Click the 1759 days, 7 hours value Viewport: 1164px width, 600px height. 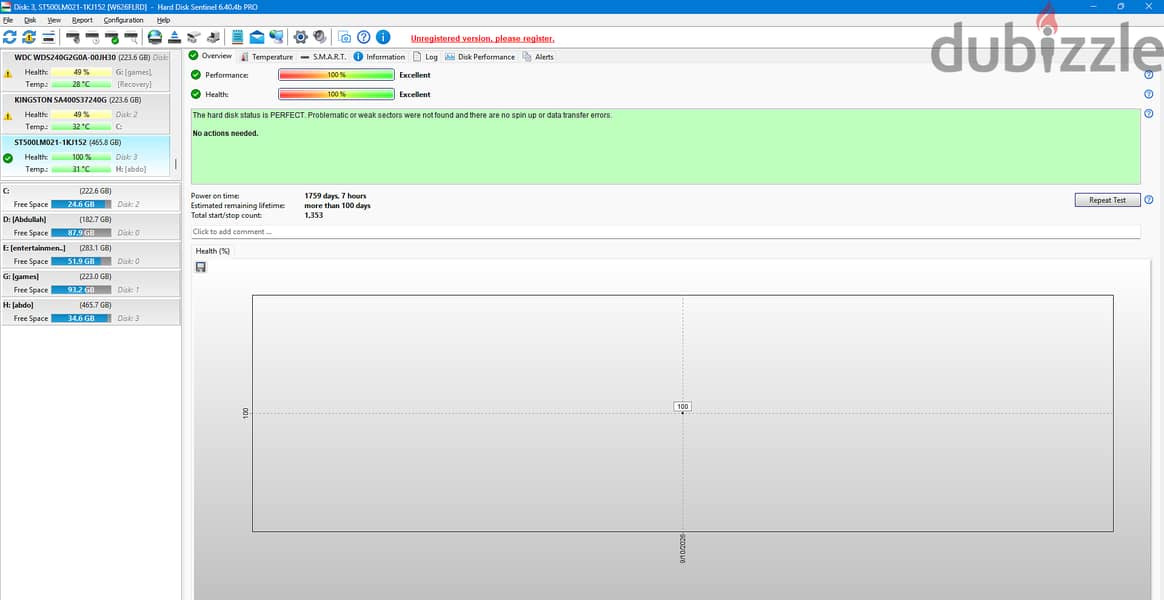(336, 196)
